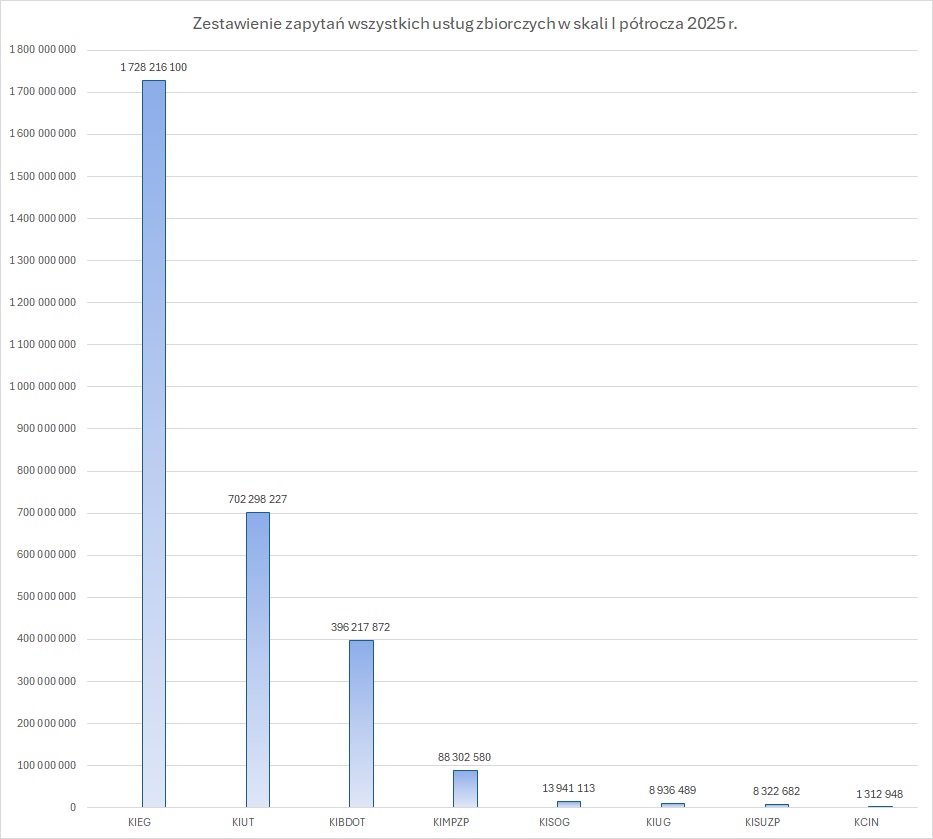This screenshot has height=839, width=933.
Task: Click the KIBDOT bar
Action: (x=361, y=722)
